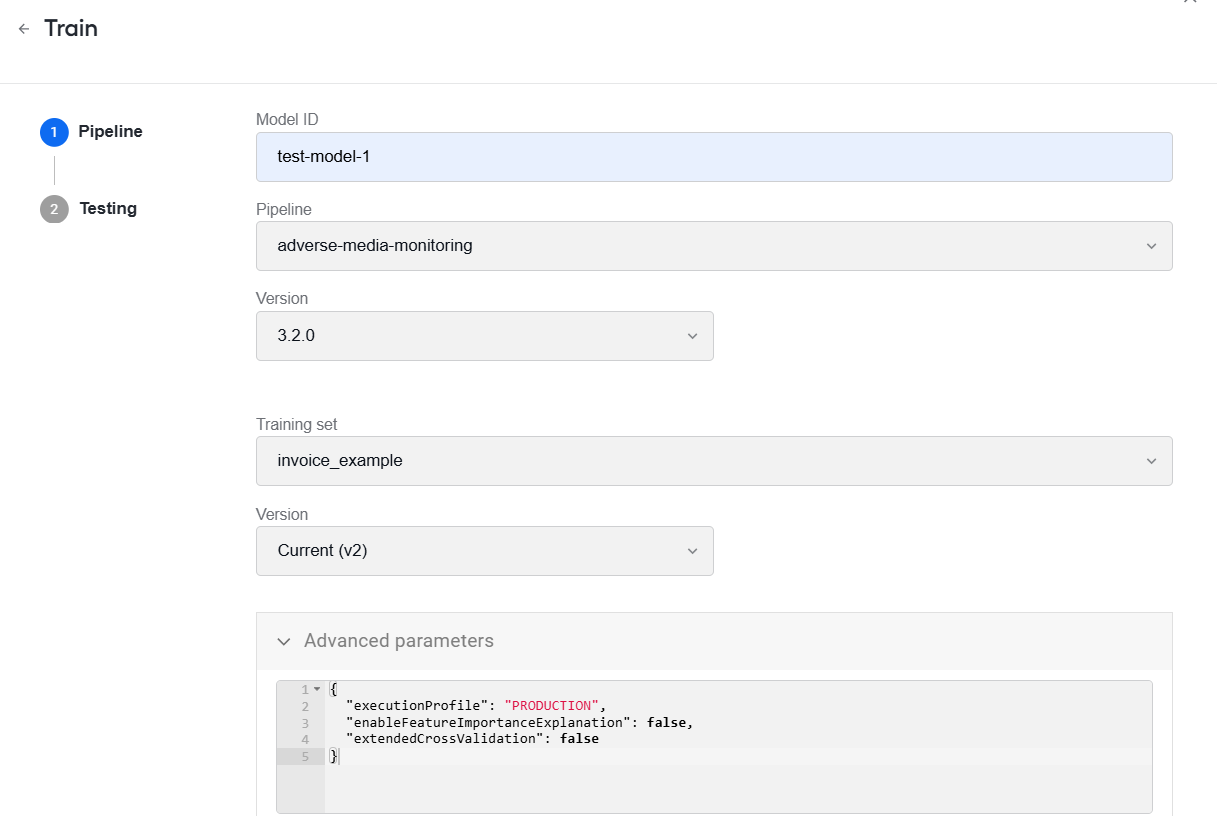1217x816 pixels.
Task: Click line number 2 in editor gutter
Action: (306, 706)
